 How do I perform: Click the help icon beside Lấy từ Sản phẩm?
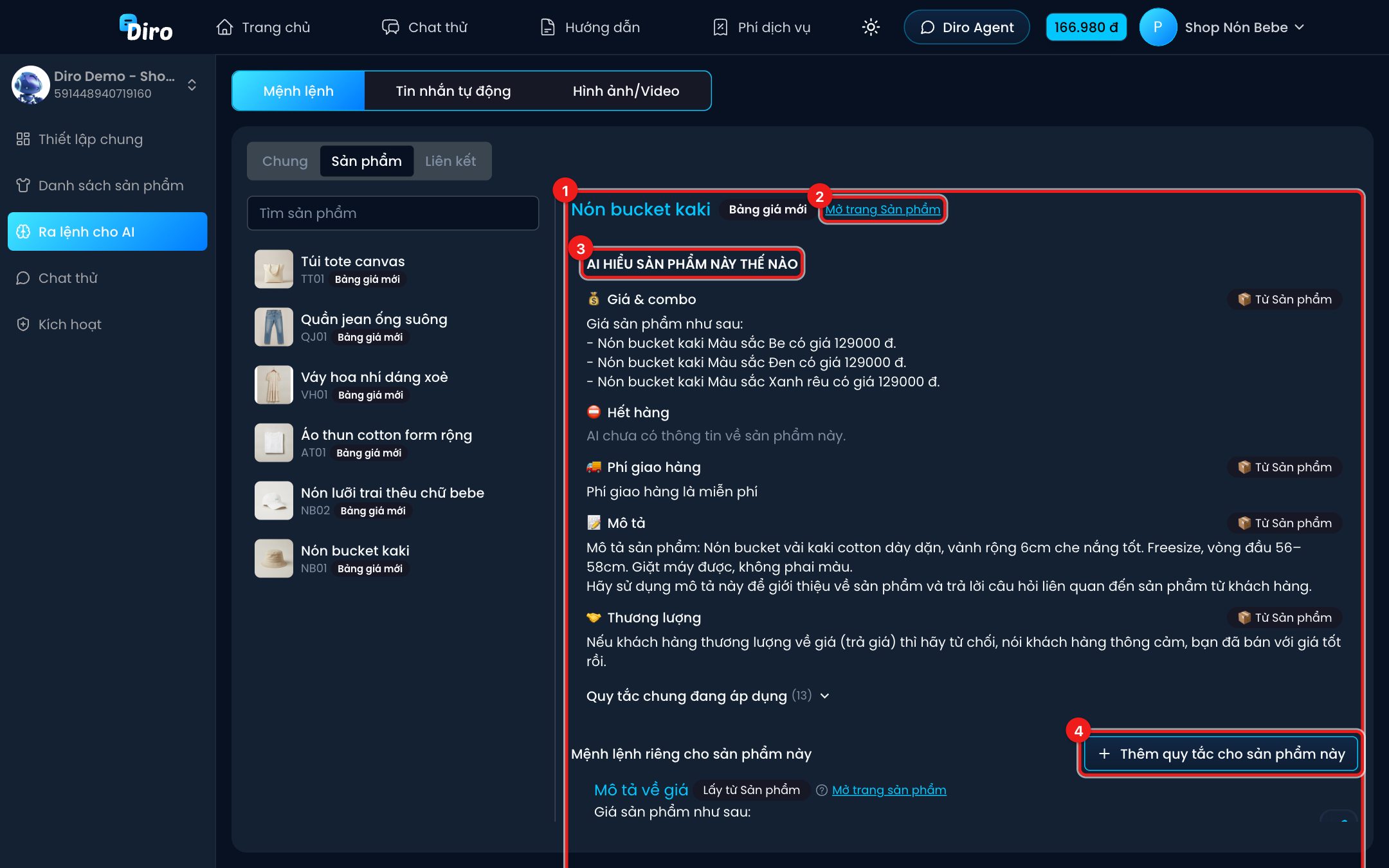pos(821,790)
